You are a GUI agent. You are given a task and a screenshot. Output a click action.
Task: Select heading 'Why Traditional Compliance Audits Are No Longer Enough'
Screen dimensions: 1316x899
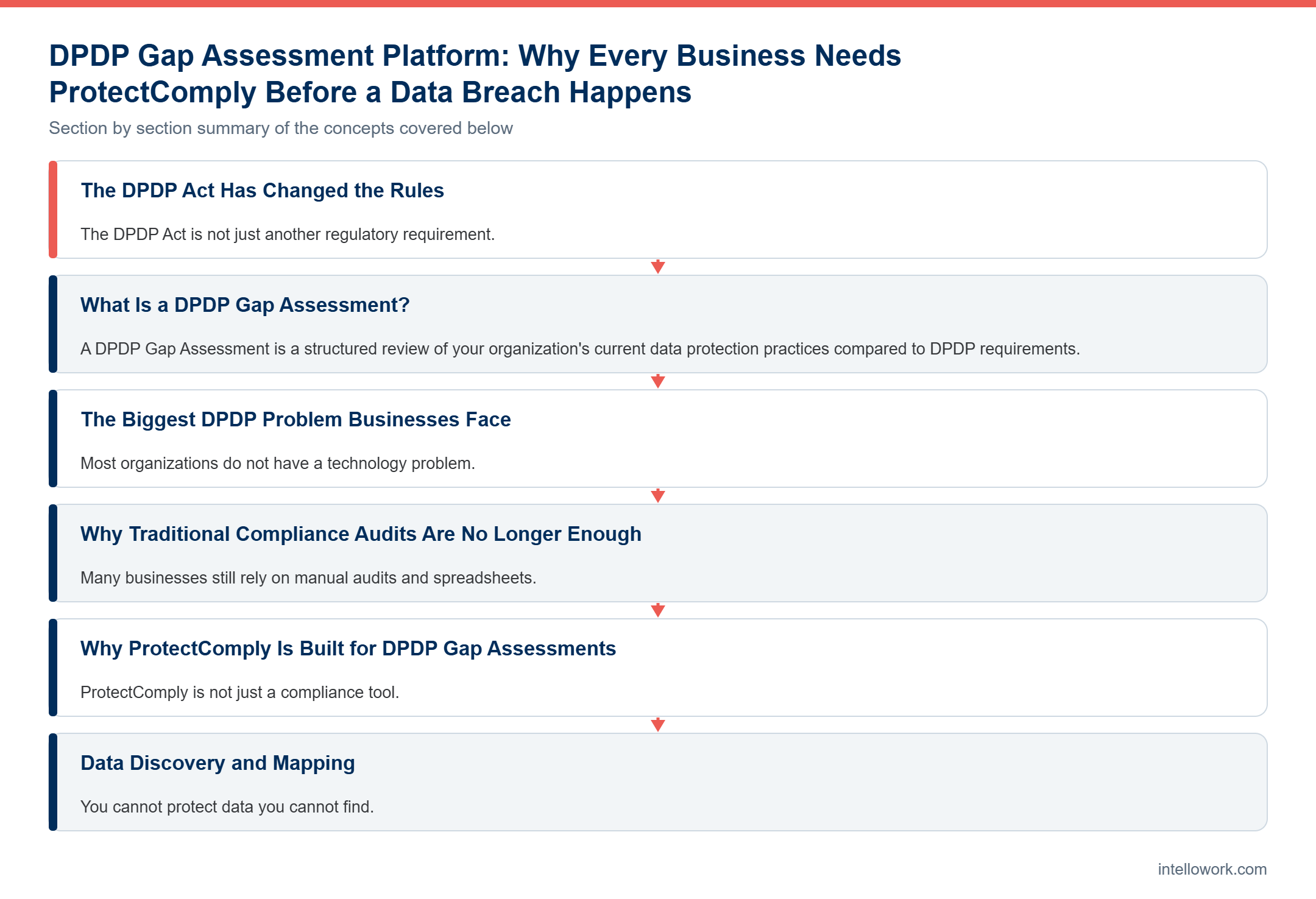pyautogui.click(x=361, y=534)
